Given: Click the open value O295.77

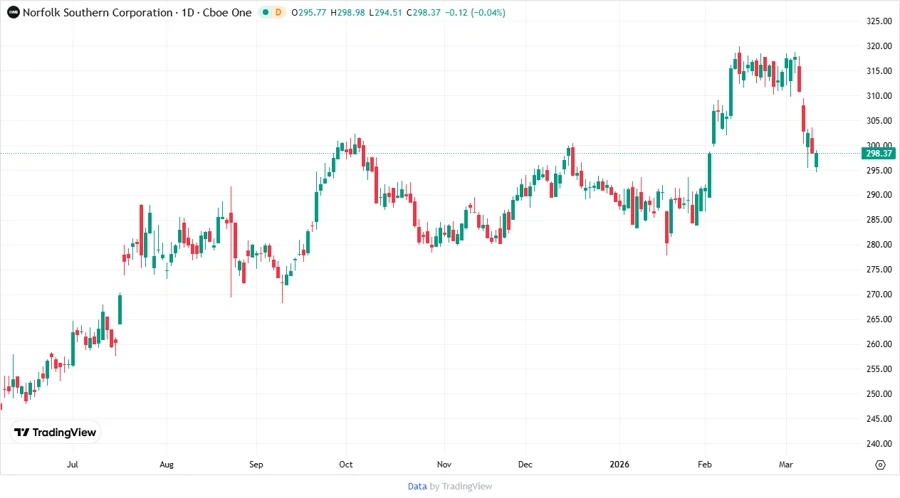Looking at the screenshot, I should [x=309, y=12].
